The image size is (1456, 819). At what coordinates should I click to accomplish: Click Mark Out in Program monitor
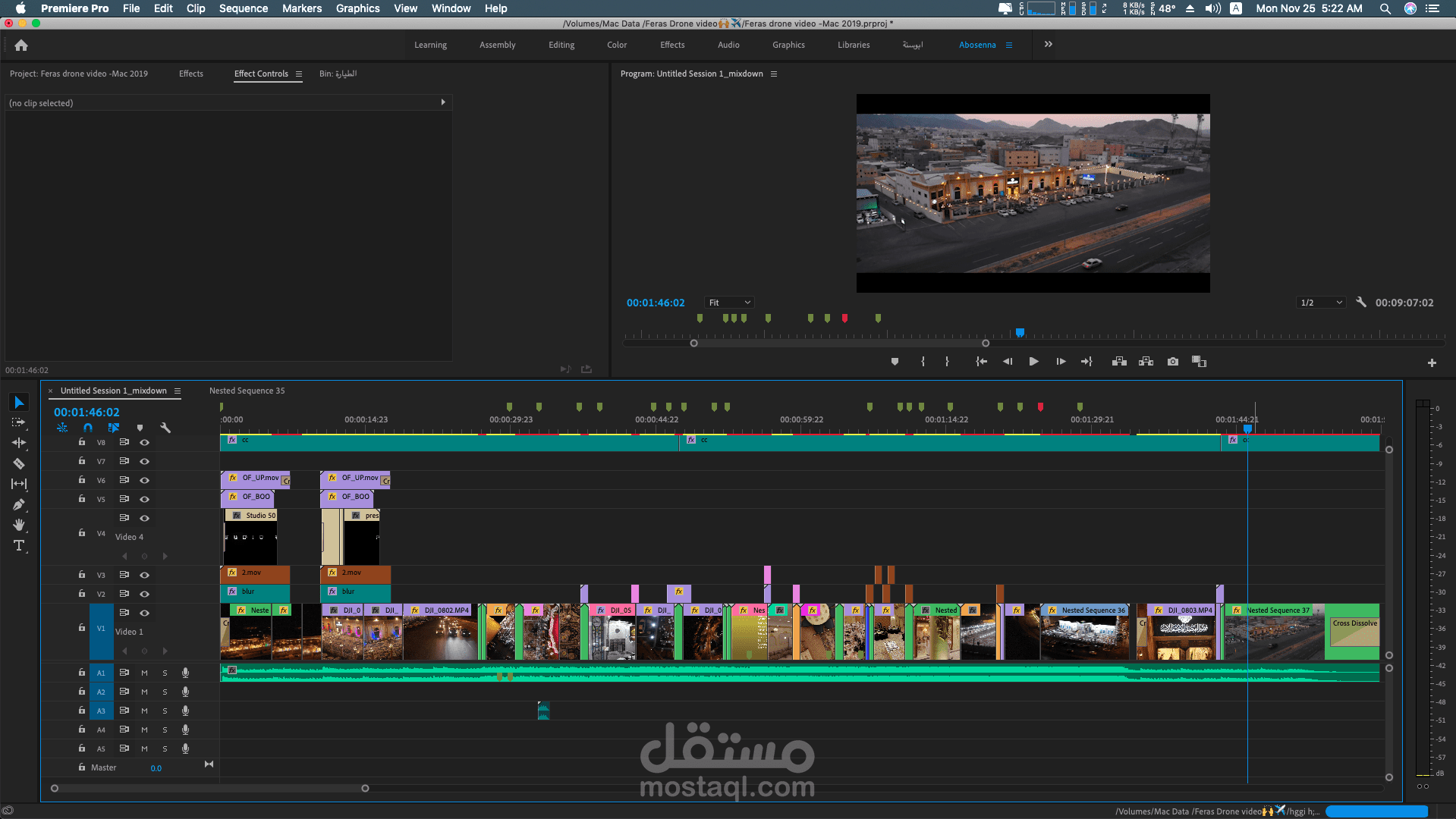click(947, 362)
